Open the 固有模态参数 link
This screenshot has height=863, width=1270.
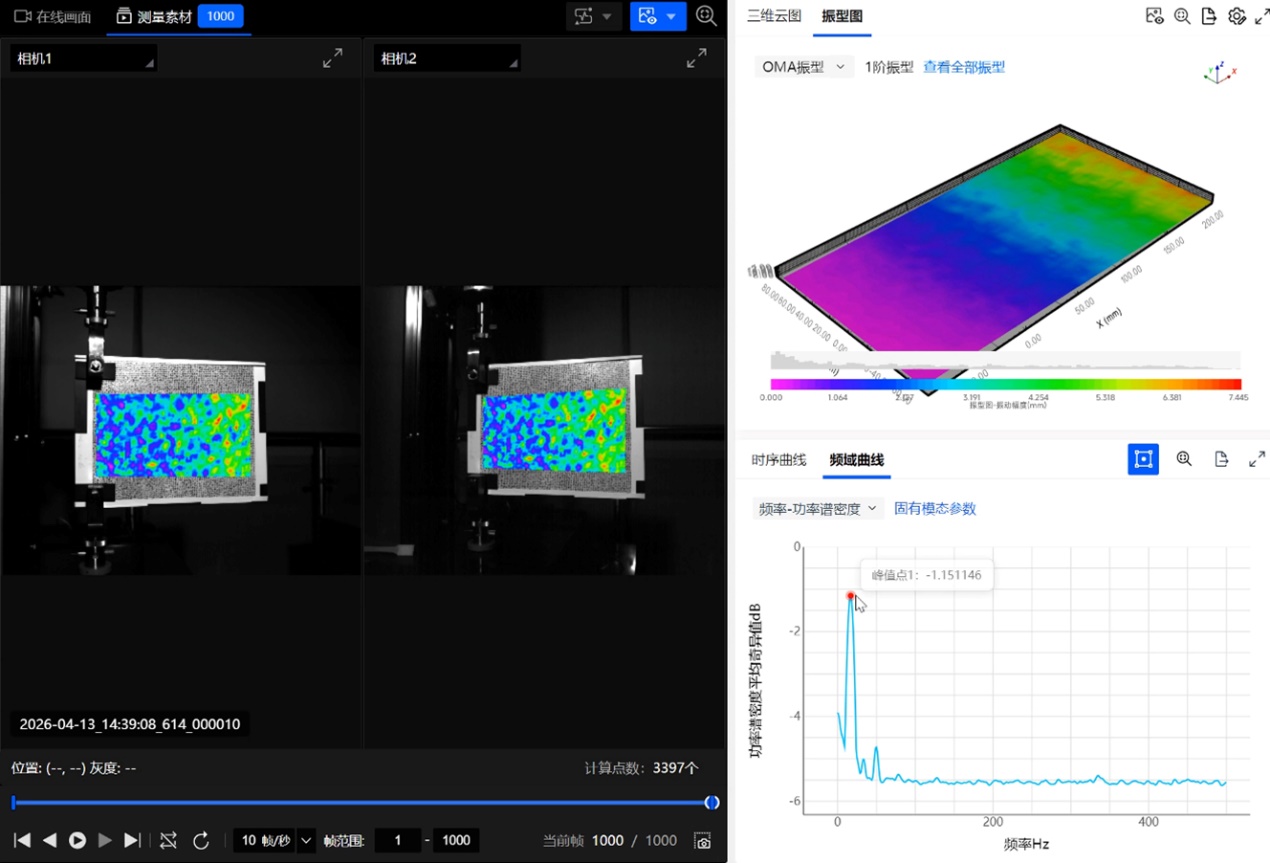click(x=934, y=508)
